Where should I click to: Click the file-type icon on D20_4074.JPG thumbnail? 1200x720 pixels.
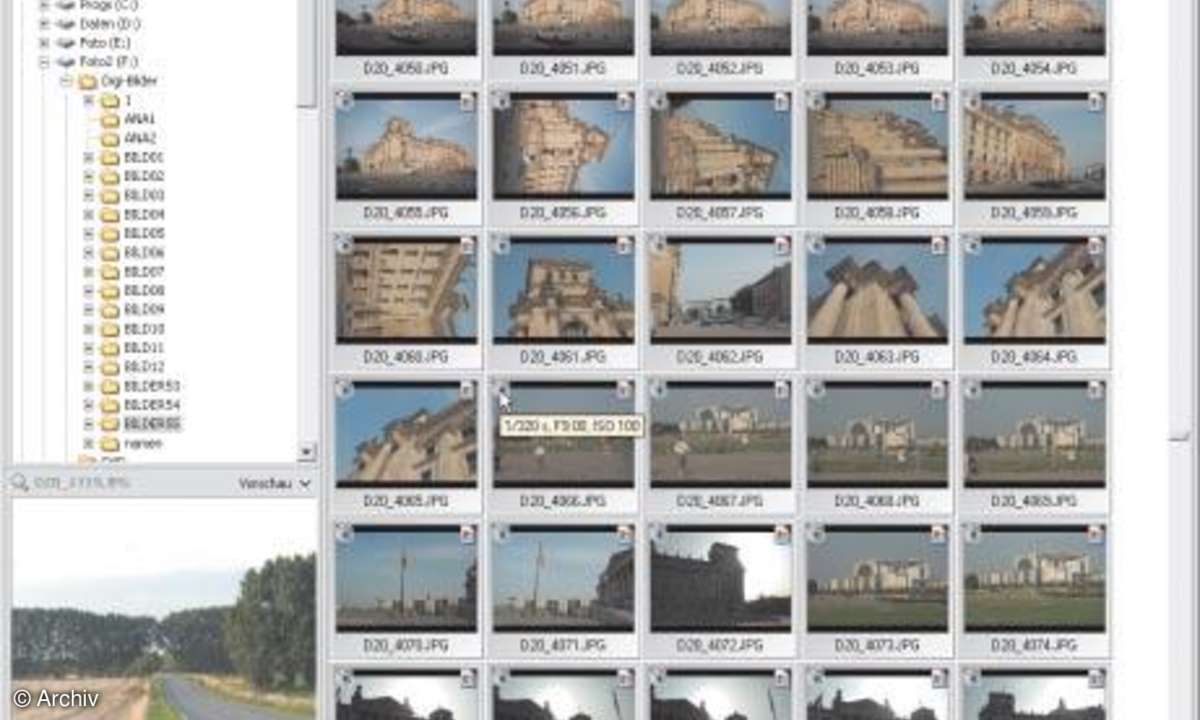(x=1096, y=534)
